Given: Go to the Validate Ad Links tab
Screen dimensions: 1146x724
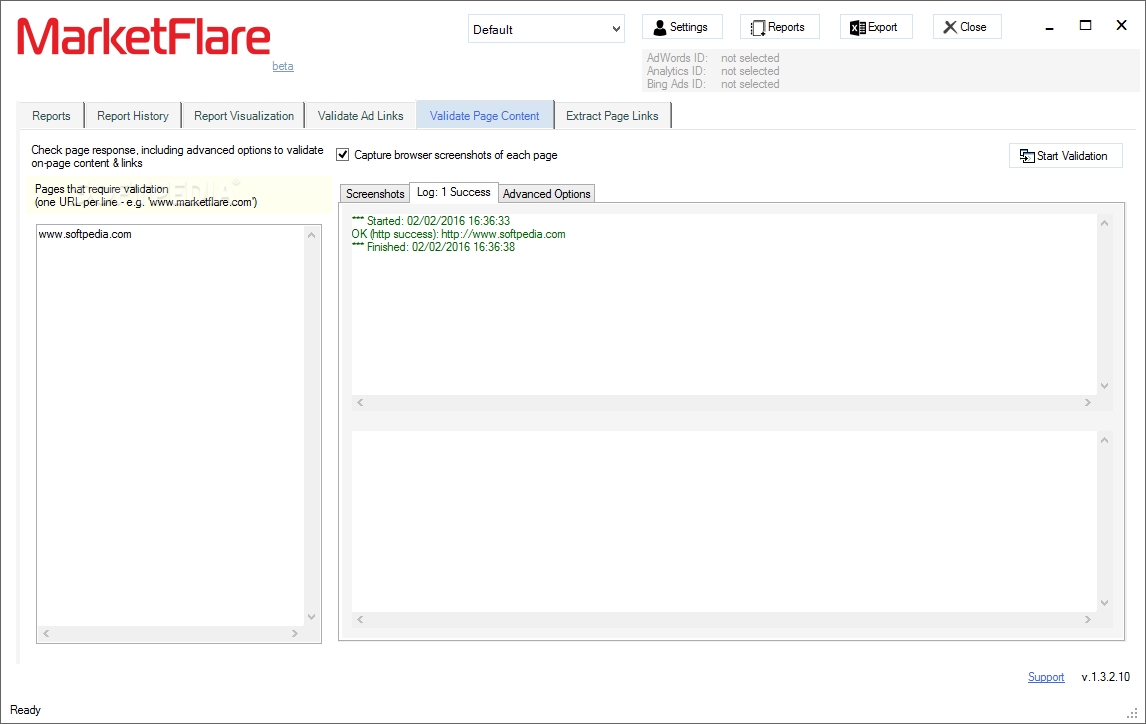Looking at the screenshot, I should pos(360,115).
